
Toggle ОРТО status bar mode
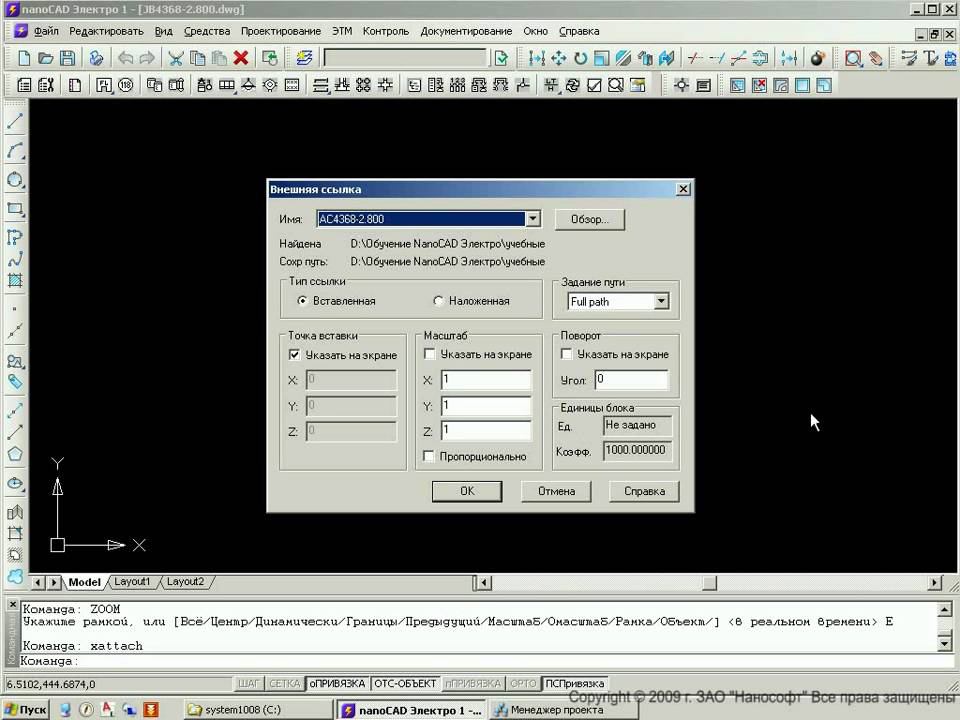[x=523, y=683]
